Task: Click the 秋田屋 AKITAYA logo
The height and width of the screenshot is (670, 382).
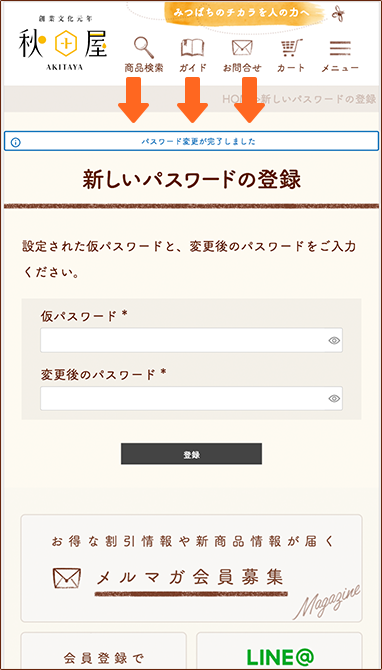Action: click(x=62, y=43)
